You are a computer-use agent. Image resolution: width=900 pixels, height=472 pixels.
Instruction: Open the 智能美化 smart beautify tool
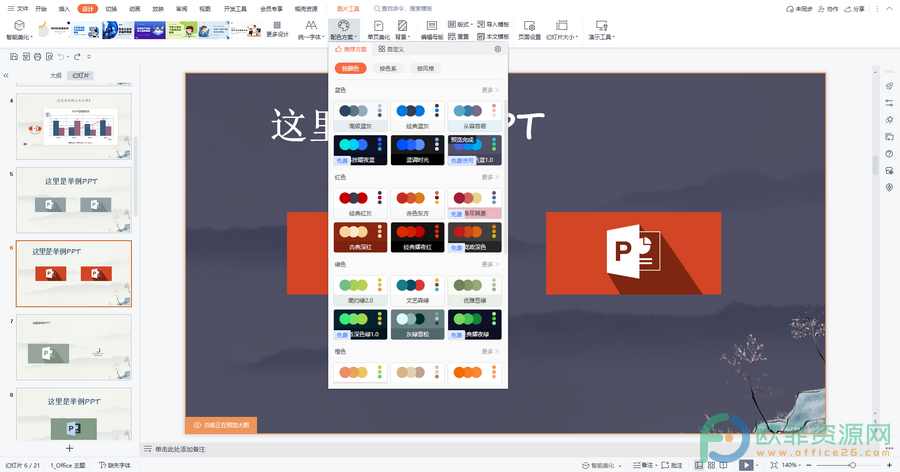tap(19, 30)
